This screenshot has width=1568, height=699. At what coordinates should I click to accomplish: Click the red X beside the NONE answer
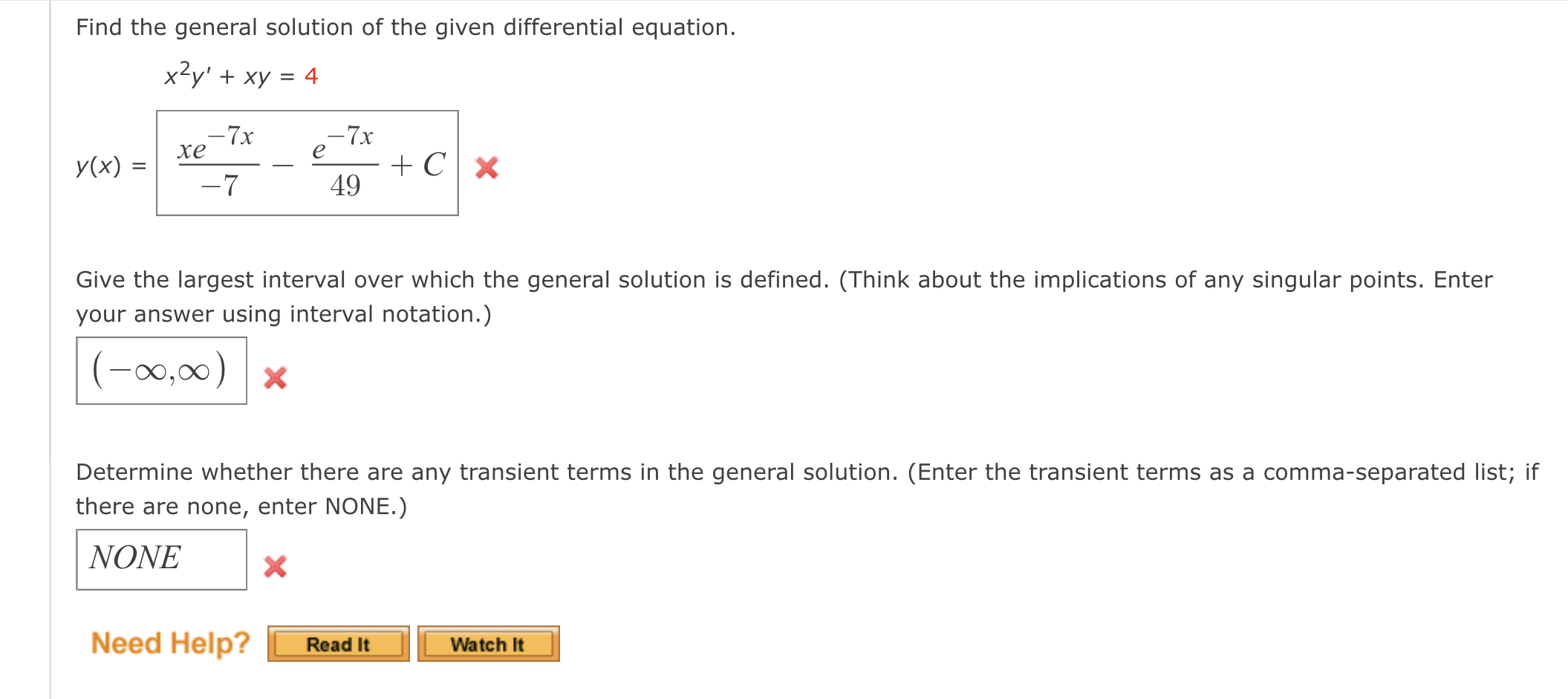pyautogui.click(x=275, y=565)
